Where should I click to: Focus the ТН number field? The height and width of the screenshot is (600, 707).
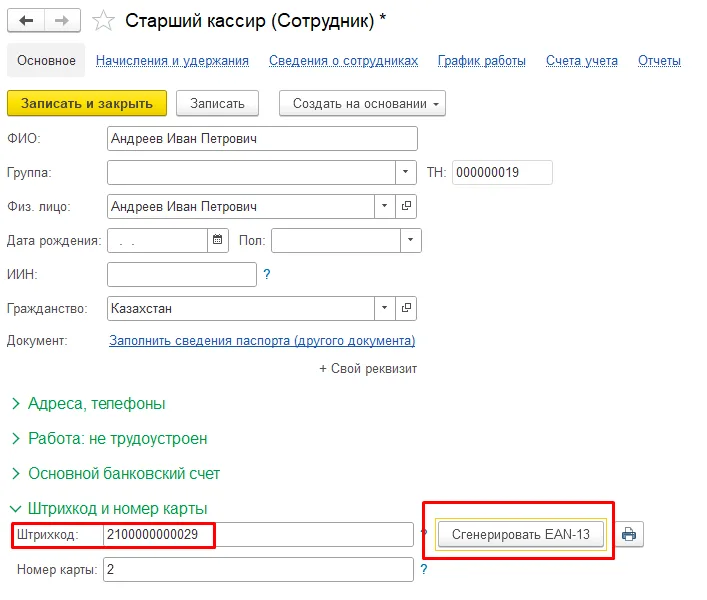tap(502, 172)
